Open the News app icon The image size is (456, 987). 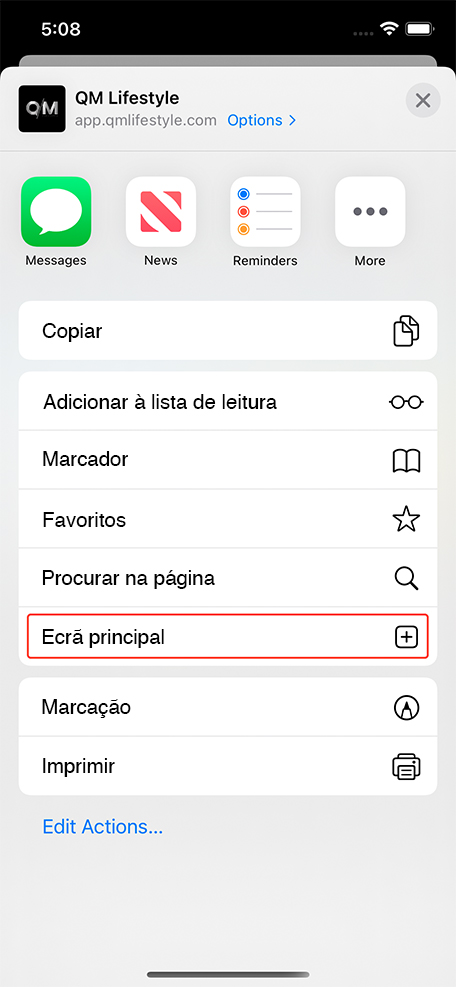tap(161, 212)
